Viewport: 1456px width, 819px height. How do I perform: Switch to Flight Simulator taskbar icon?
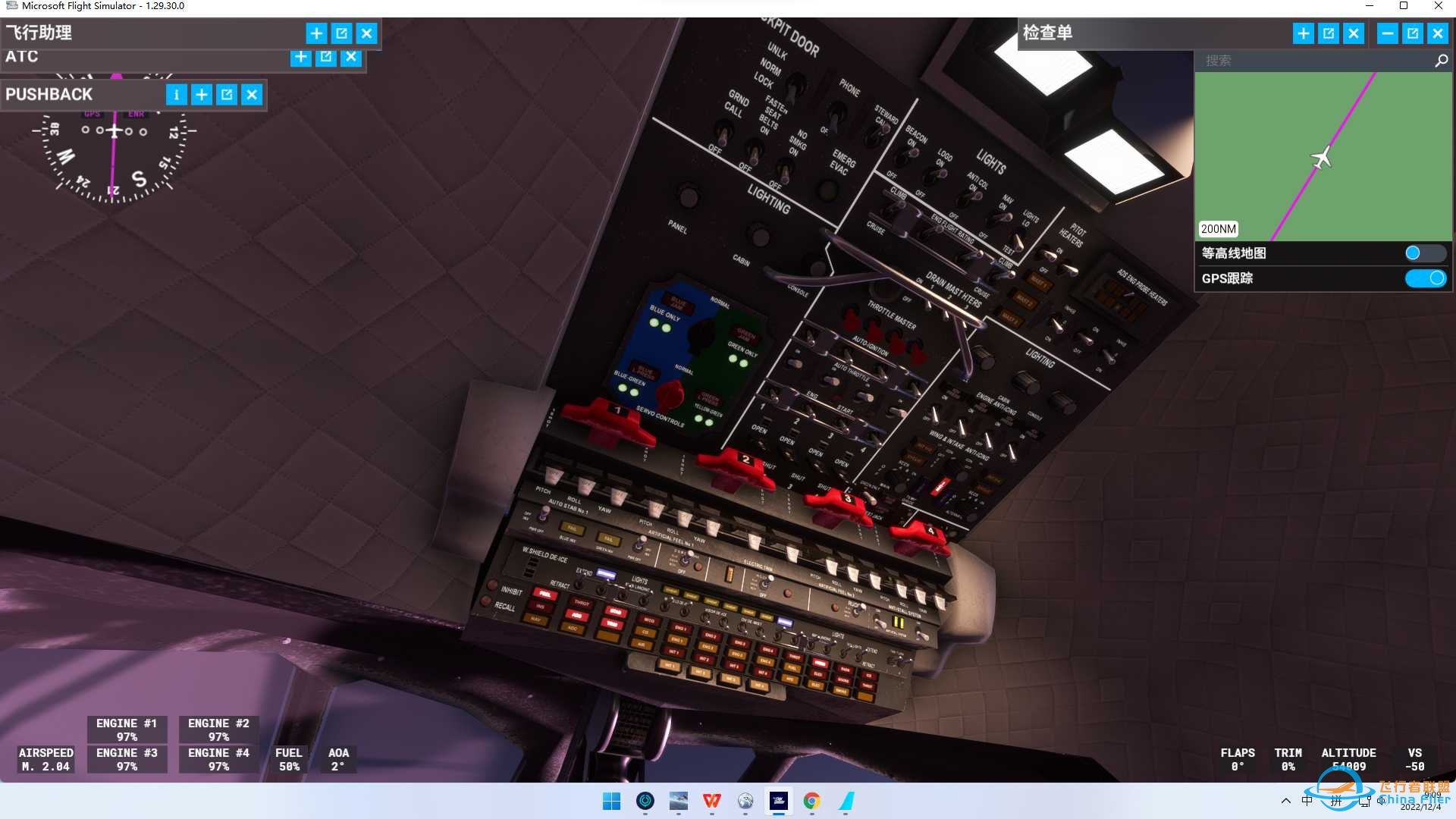point(778,801)
